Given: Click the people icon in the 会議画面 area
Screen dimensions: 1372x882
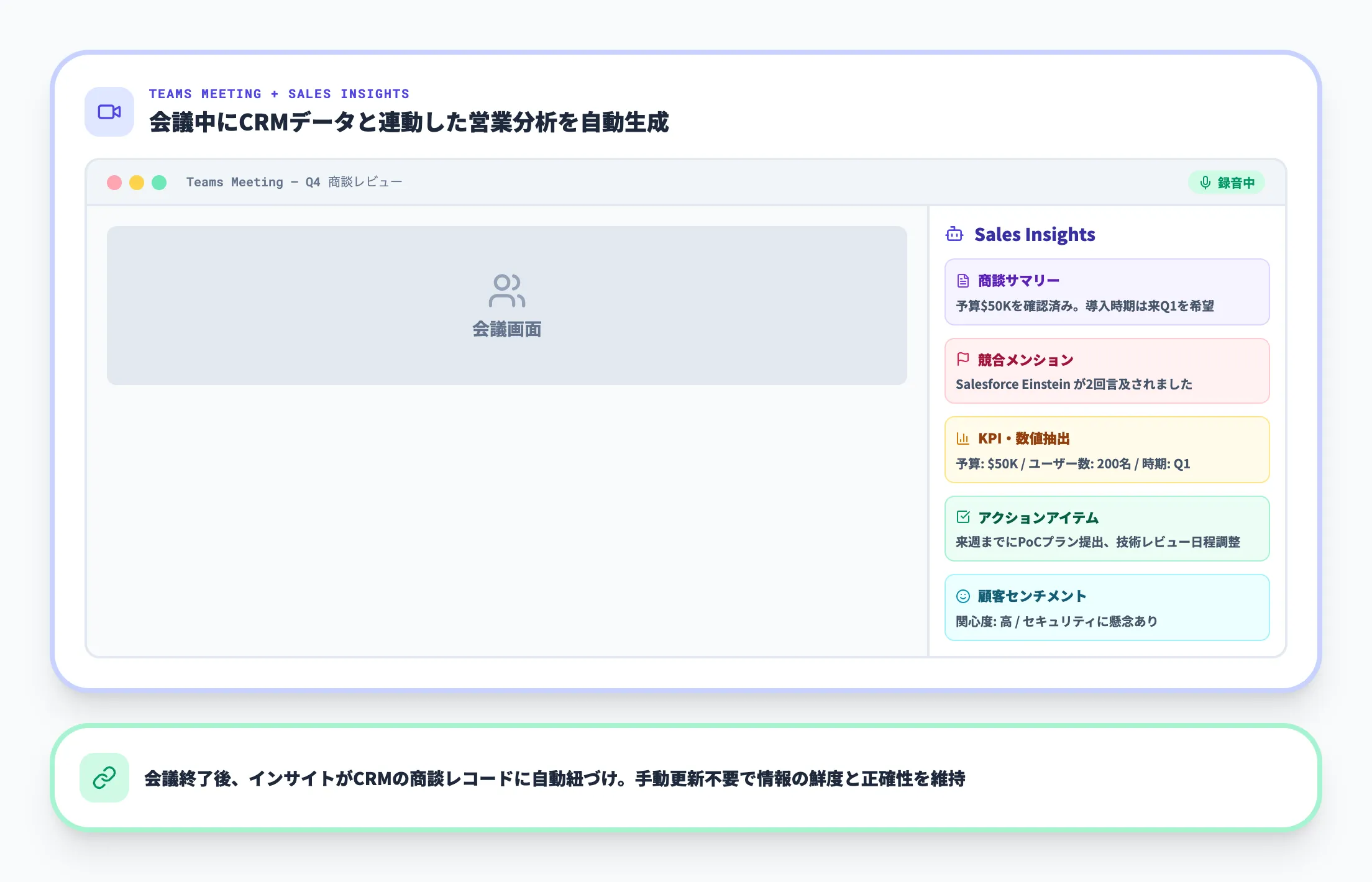Looking at the screenshot, I should 507,290.
